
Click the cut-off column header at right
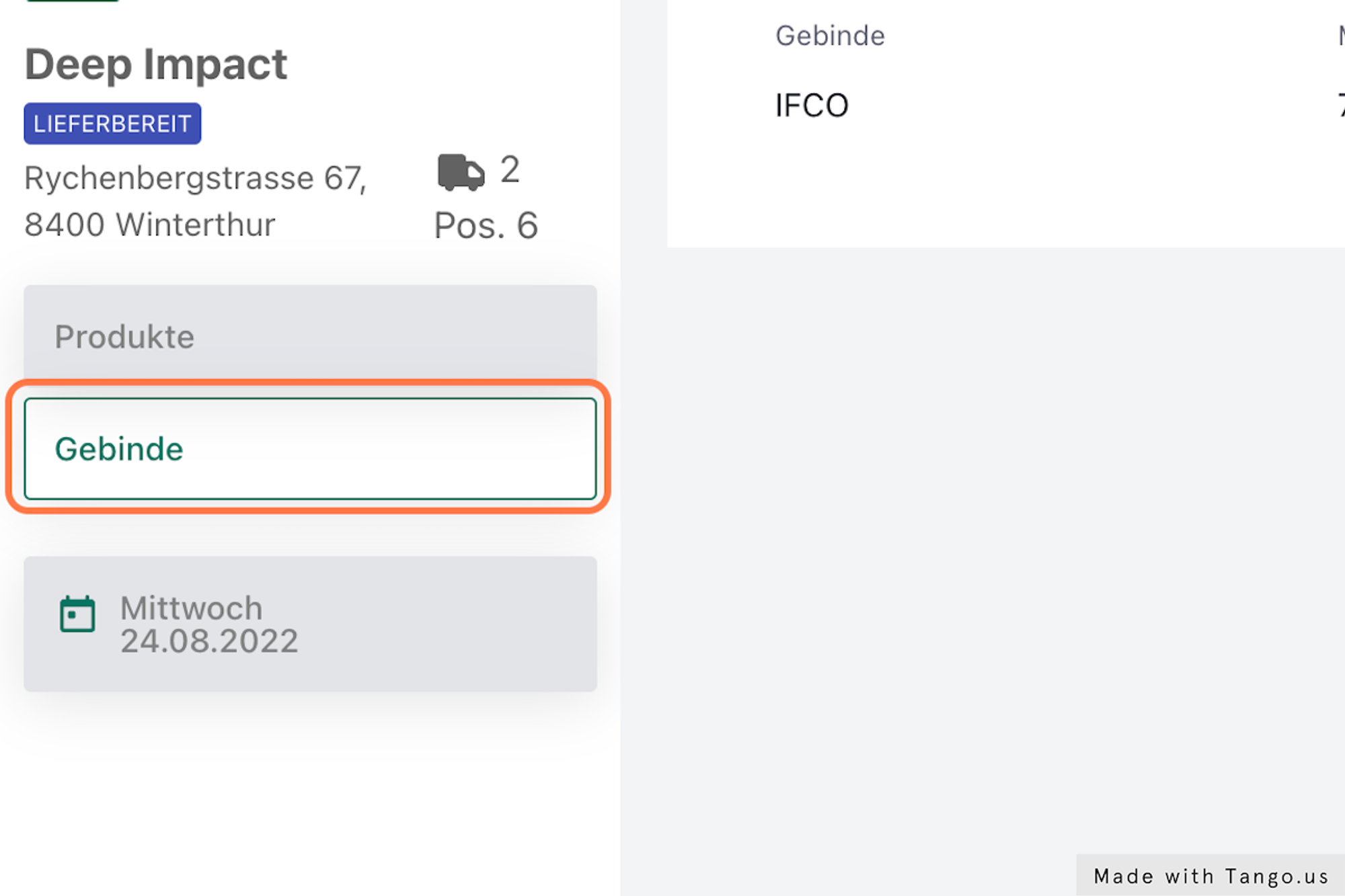click(1341, 36)
